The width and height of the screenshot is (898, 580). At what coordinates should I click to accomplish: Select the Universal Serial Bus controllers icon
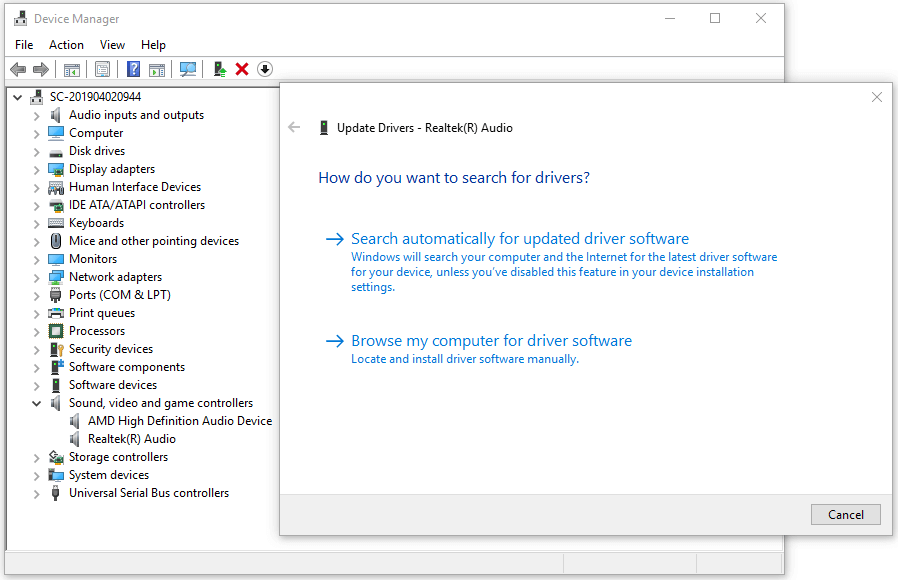[56, 493]
